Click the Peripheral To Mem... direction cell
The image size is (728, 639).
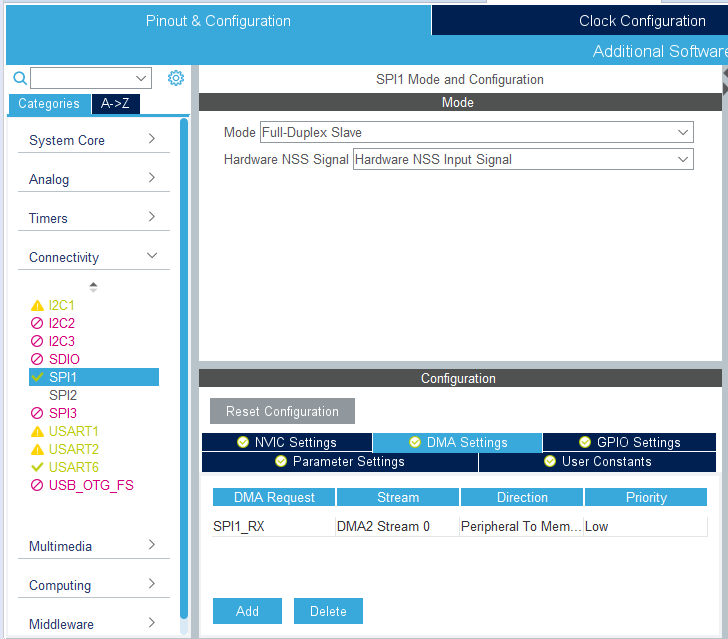pyautogui.click(x=521, y=527)
